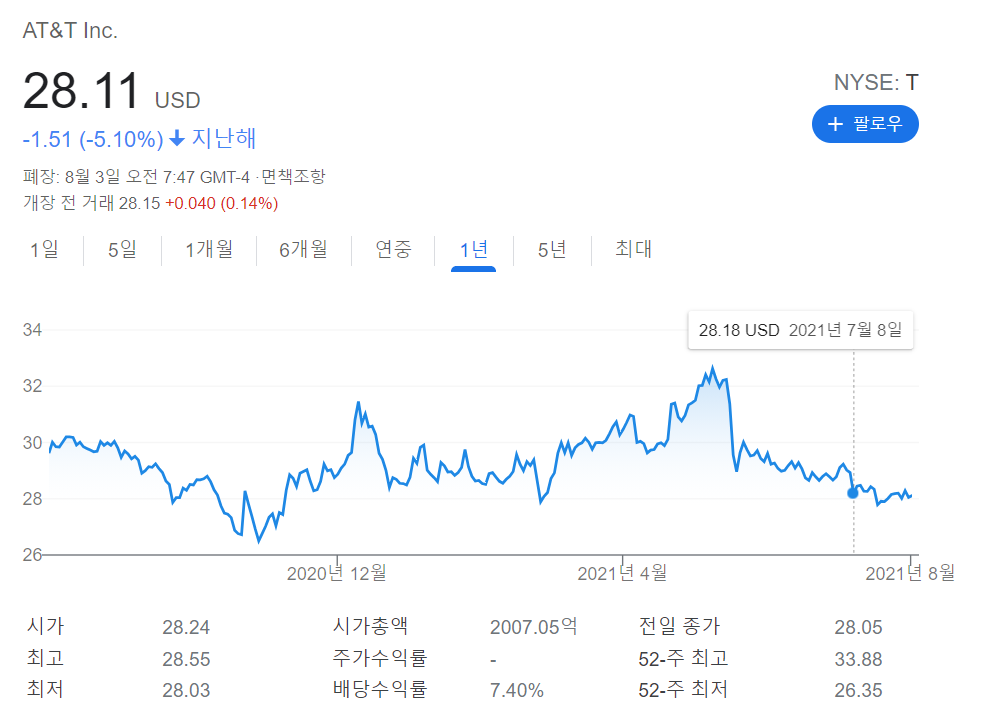Switch to the 1개월 tab

(209, 249)
